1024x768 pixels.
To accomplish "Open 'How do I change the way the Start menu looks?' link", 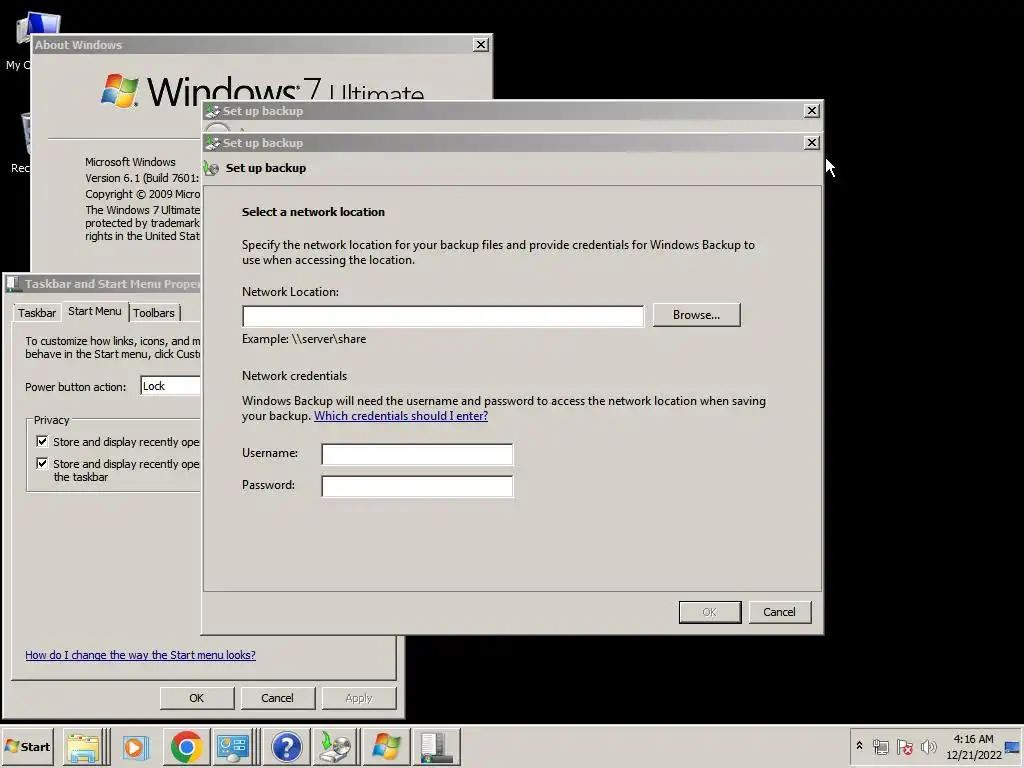I will click(140, 655).
